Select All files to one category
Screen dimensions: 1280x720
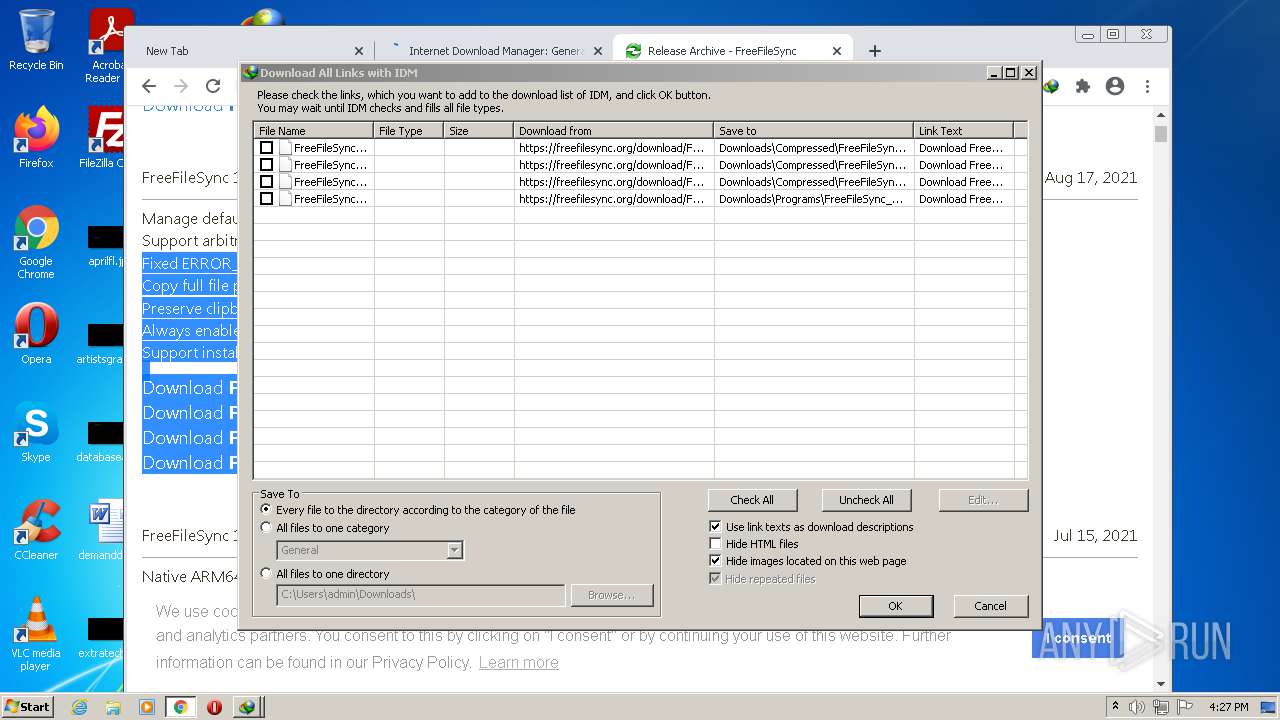tap(266, 528)
